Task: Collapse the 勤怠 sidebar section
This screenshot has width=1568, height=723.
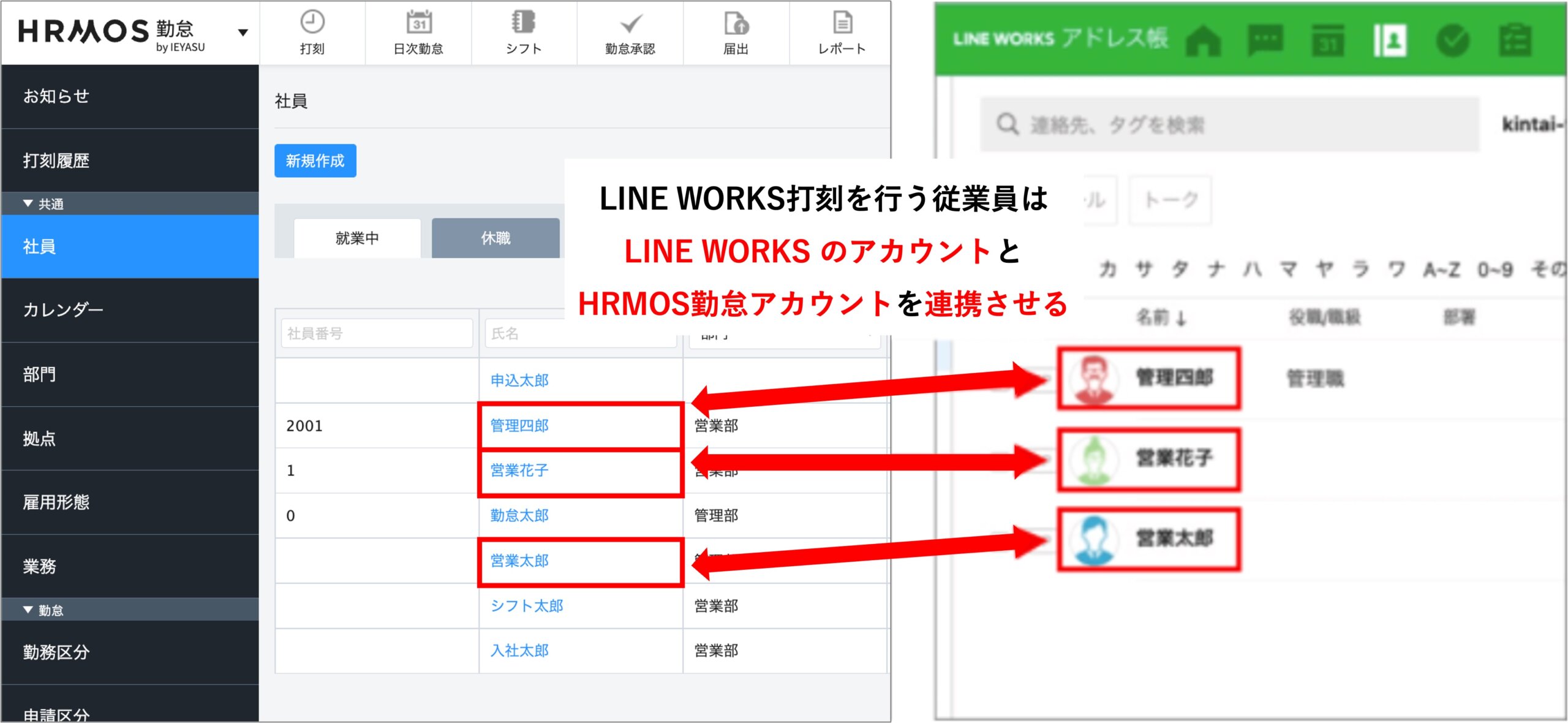Action: [x=28, y=610]
